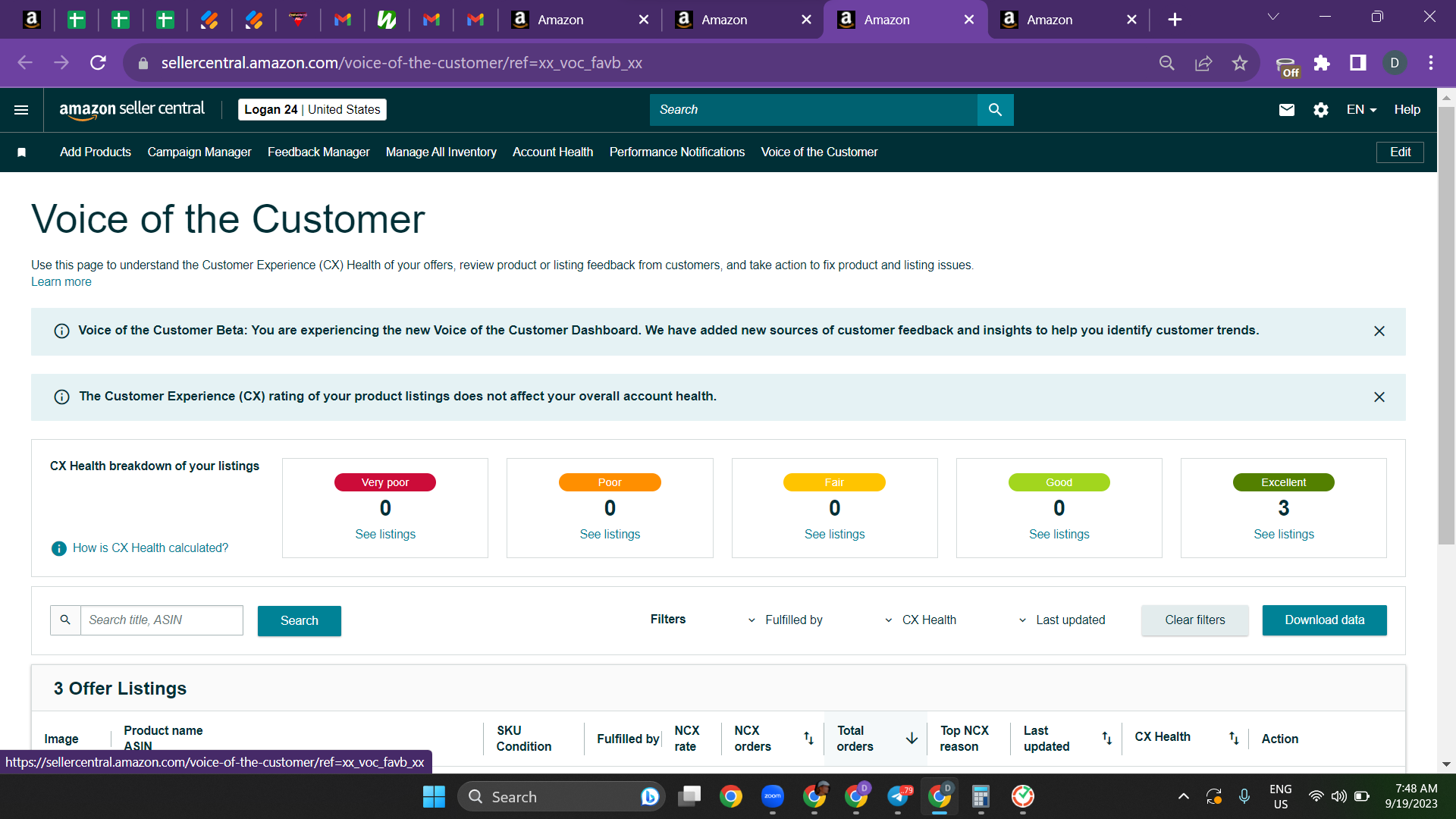The height and width of the screenshot is (819, 1456).
Task: Open the Seller Central settings gear
Action: click(1321, 110)
